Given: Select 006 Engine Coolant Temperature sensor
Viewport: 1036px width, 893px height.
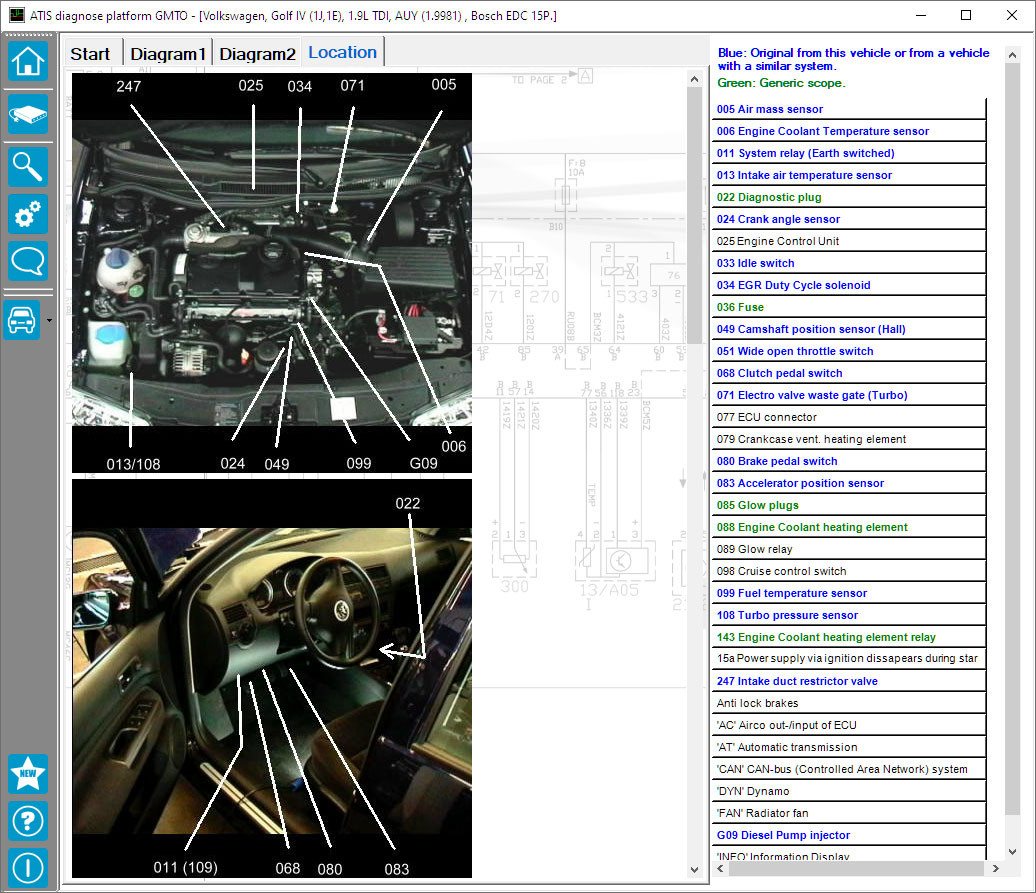Looking at the screenshot, I should coord(848,131).
